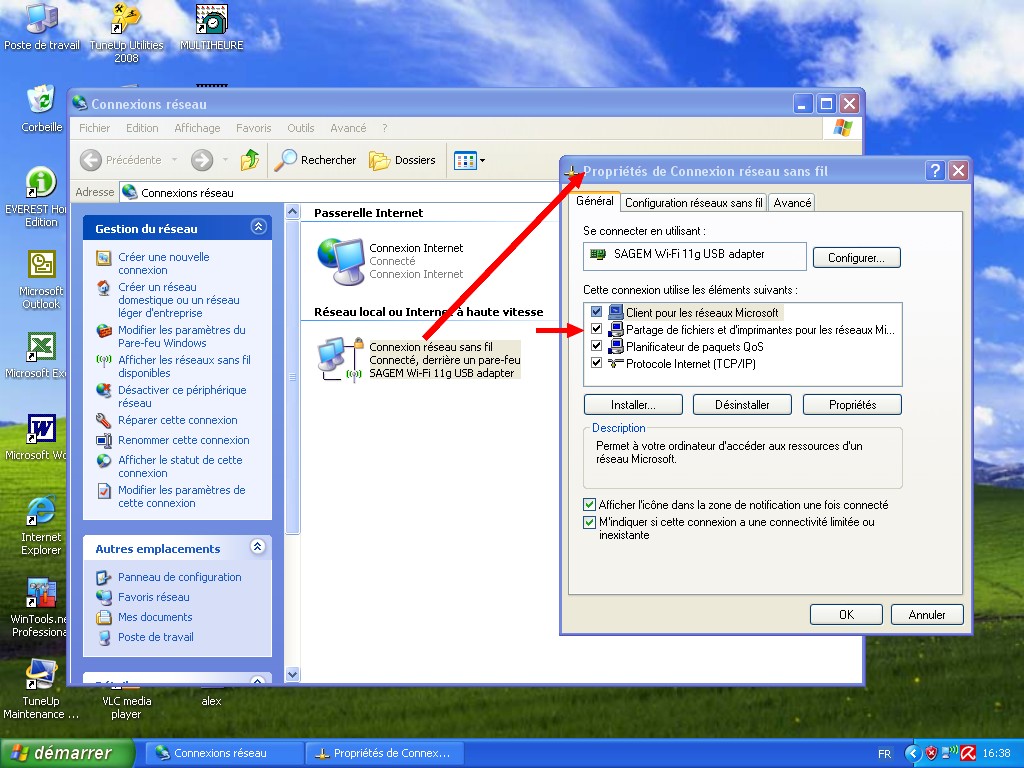Click Réparer cette connexion link

(x=177, y=420)
